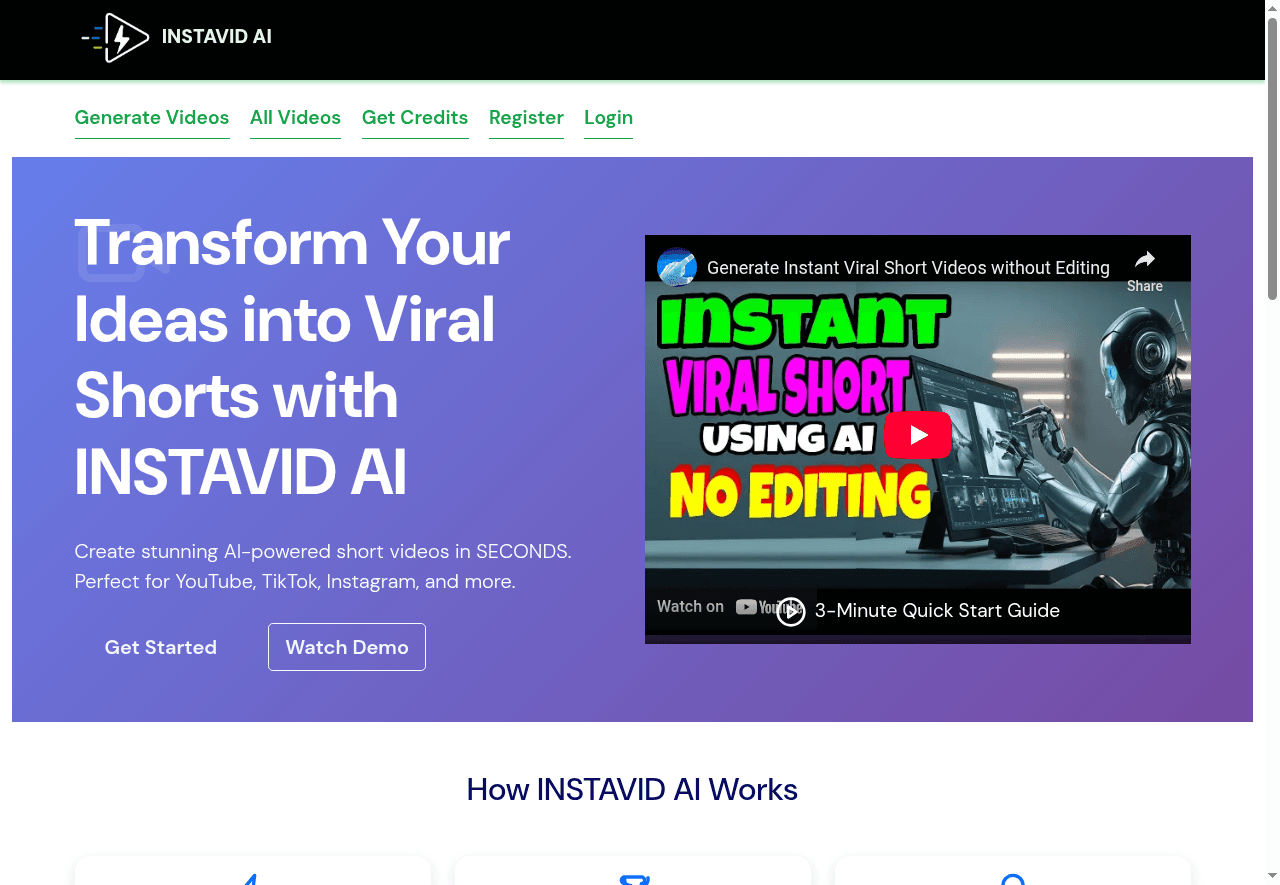
Task: Click the vertical scrollbar thumb
Action: [1272, 160]
